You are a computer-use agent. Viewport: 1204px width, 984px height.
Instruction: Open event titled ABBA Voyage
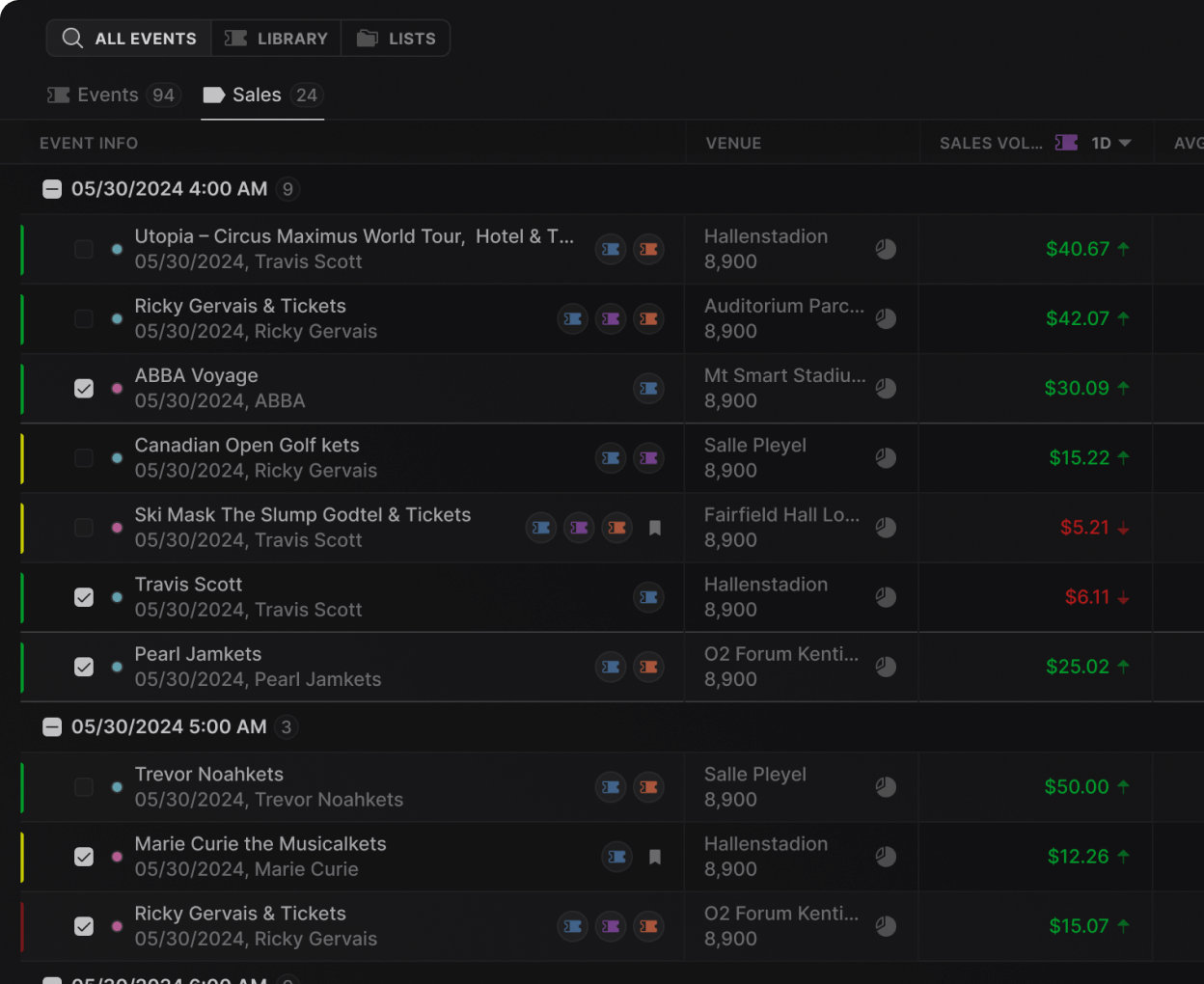coord(197,375)
